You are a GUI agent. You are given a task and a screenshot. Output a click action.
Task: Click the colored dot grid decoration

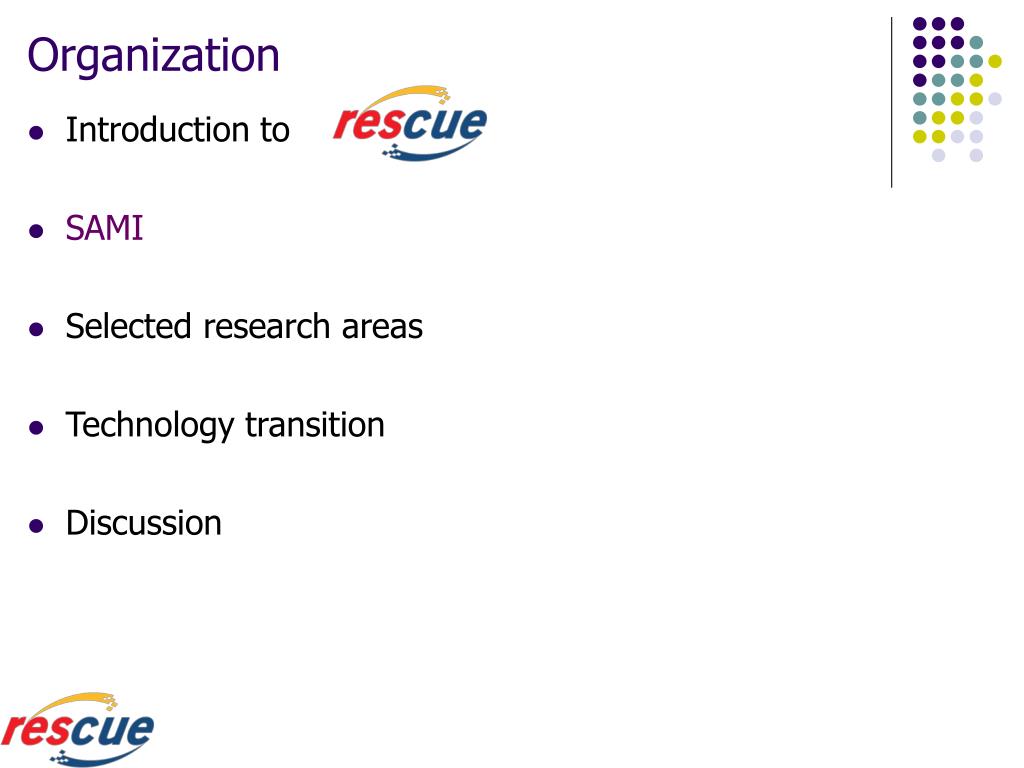point(957,89)
